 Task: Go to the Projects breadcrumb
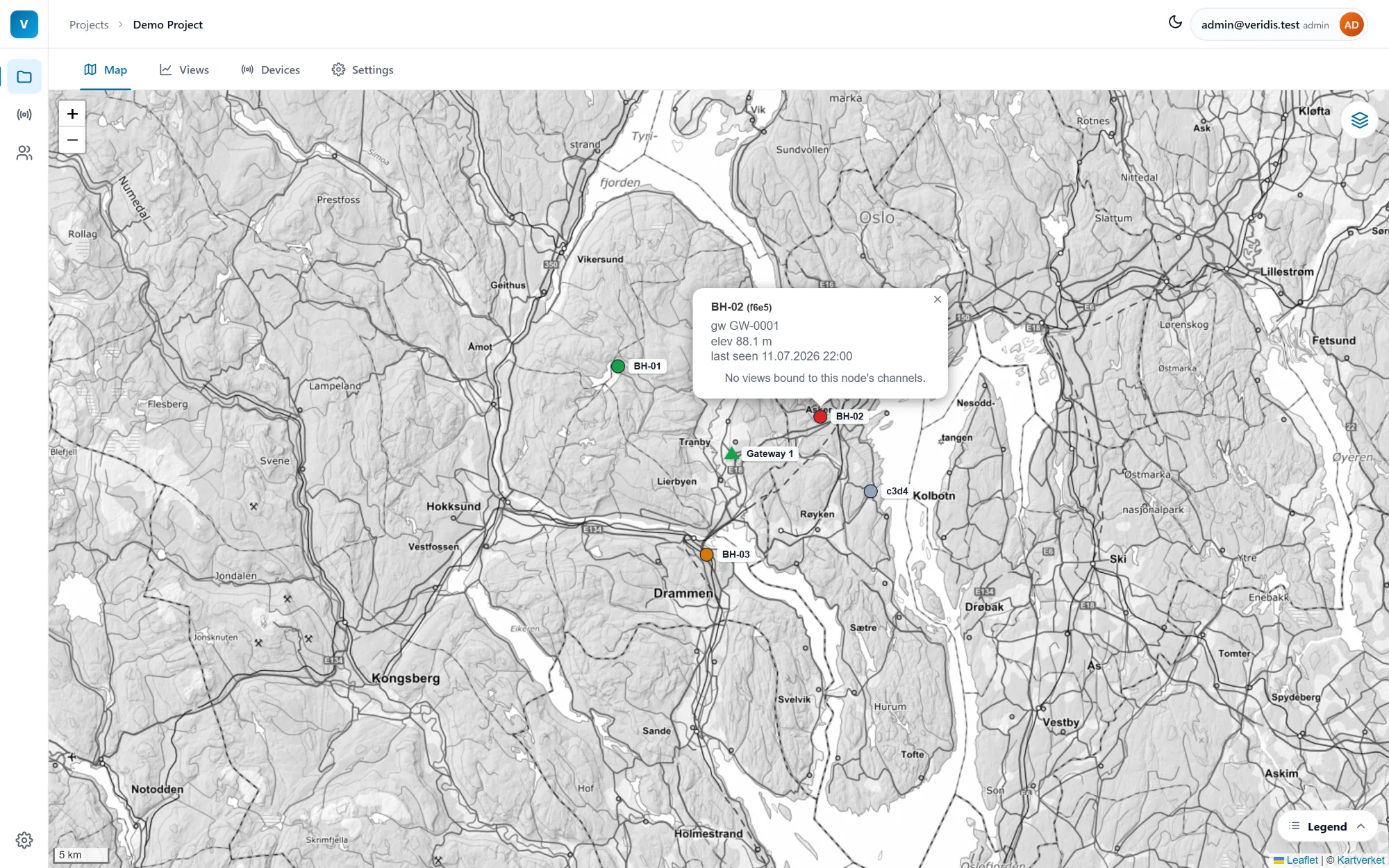tap(89, 24)
